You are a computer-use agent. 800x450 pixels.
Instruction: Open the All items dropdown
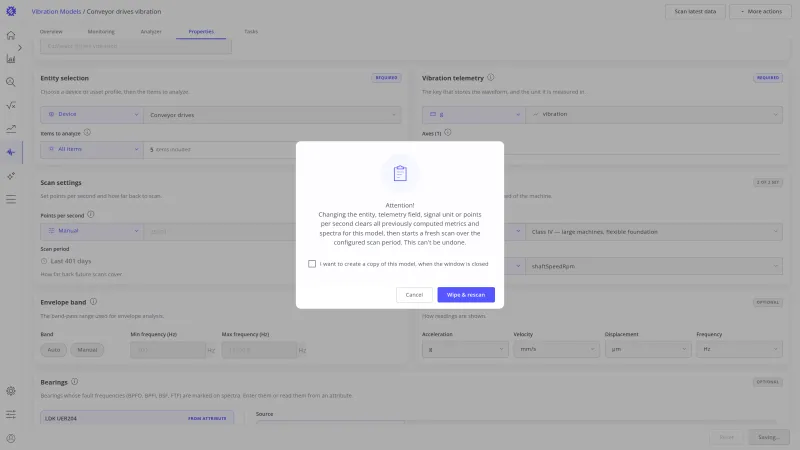92,149
